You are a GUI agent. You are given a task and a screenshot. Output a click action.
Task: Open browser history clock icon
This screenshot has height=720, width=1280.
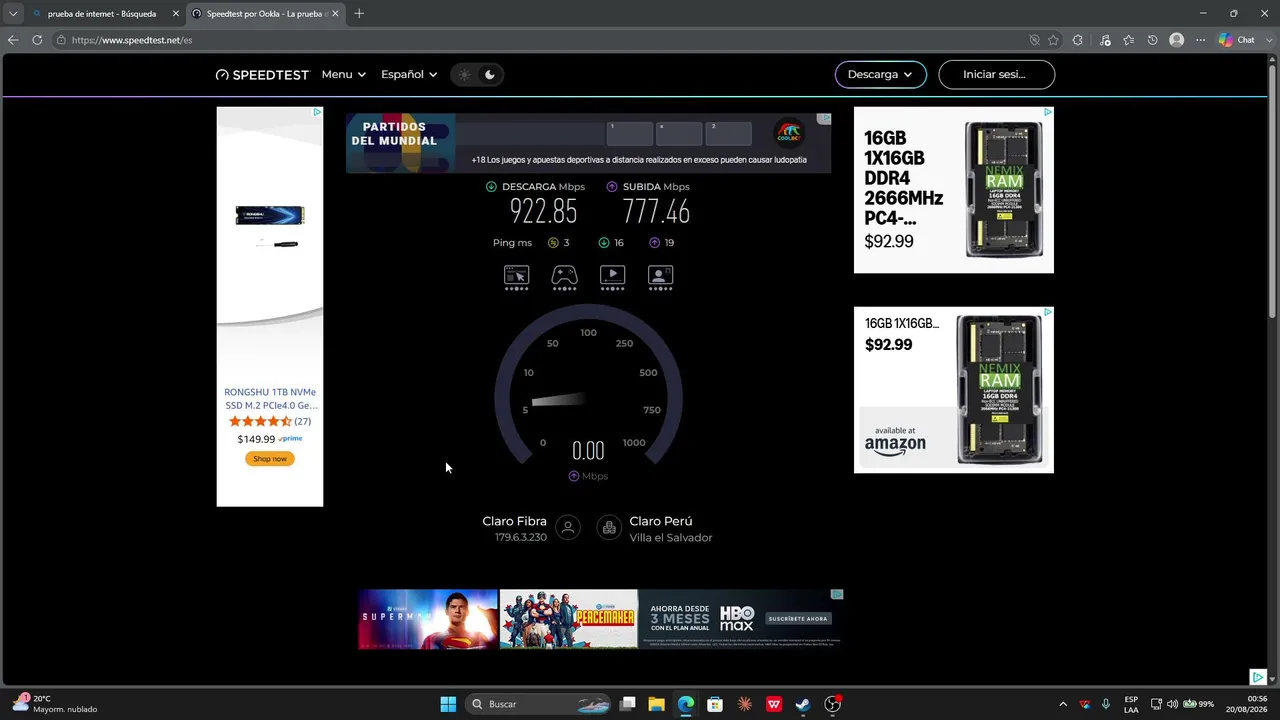point(1153,40)
